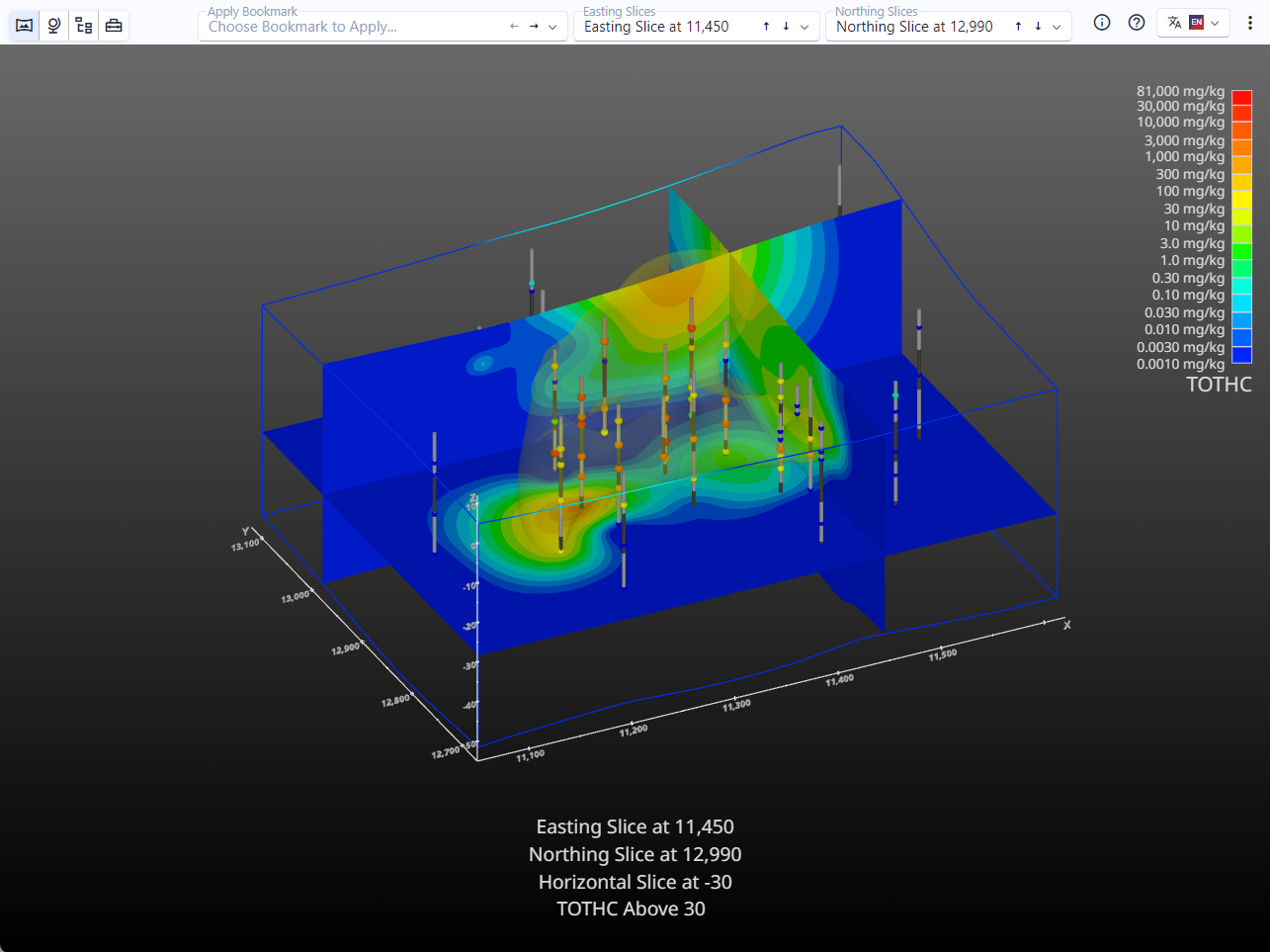The image size is (1270, 952).
Task: Go to previous bookmark with left arrow
Action: 514,27
